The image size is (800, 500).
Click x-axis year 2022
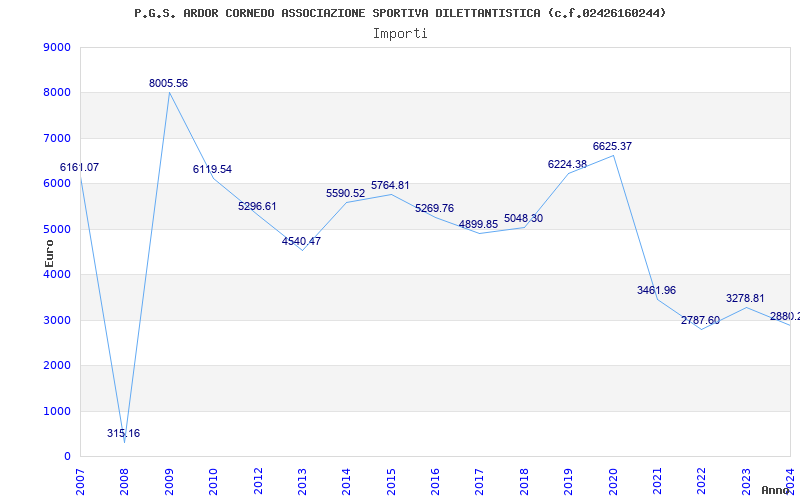pos(702,481)
